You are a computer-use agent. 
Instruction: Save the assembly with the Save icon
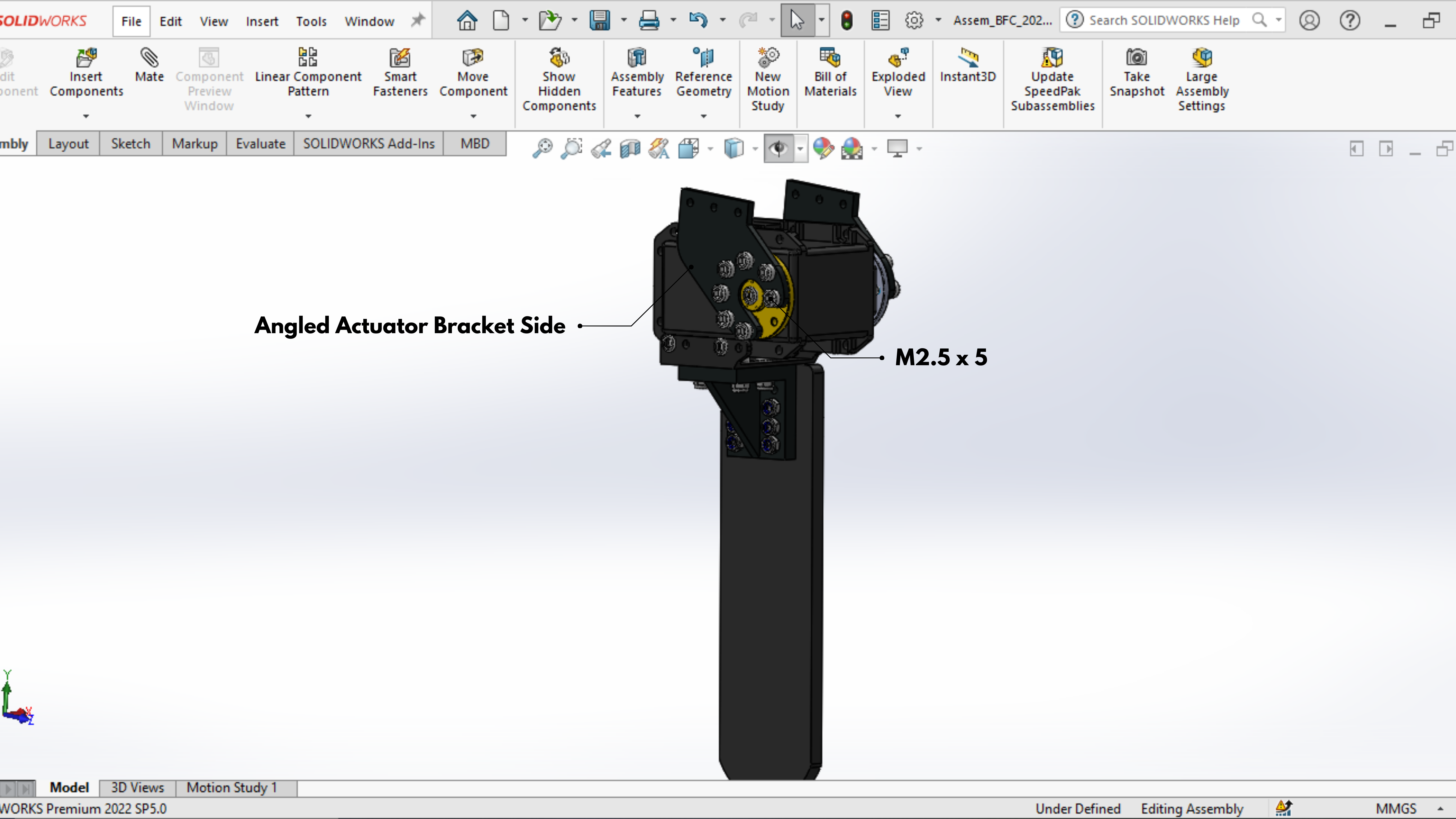coord(600,20)
